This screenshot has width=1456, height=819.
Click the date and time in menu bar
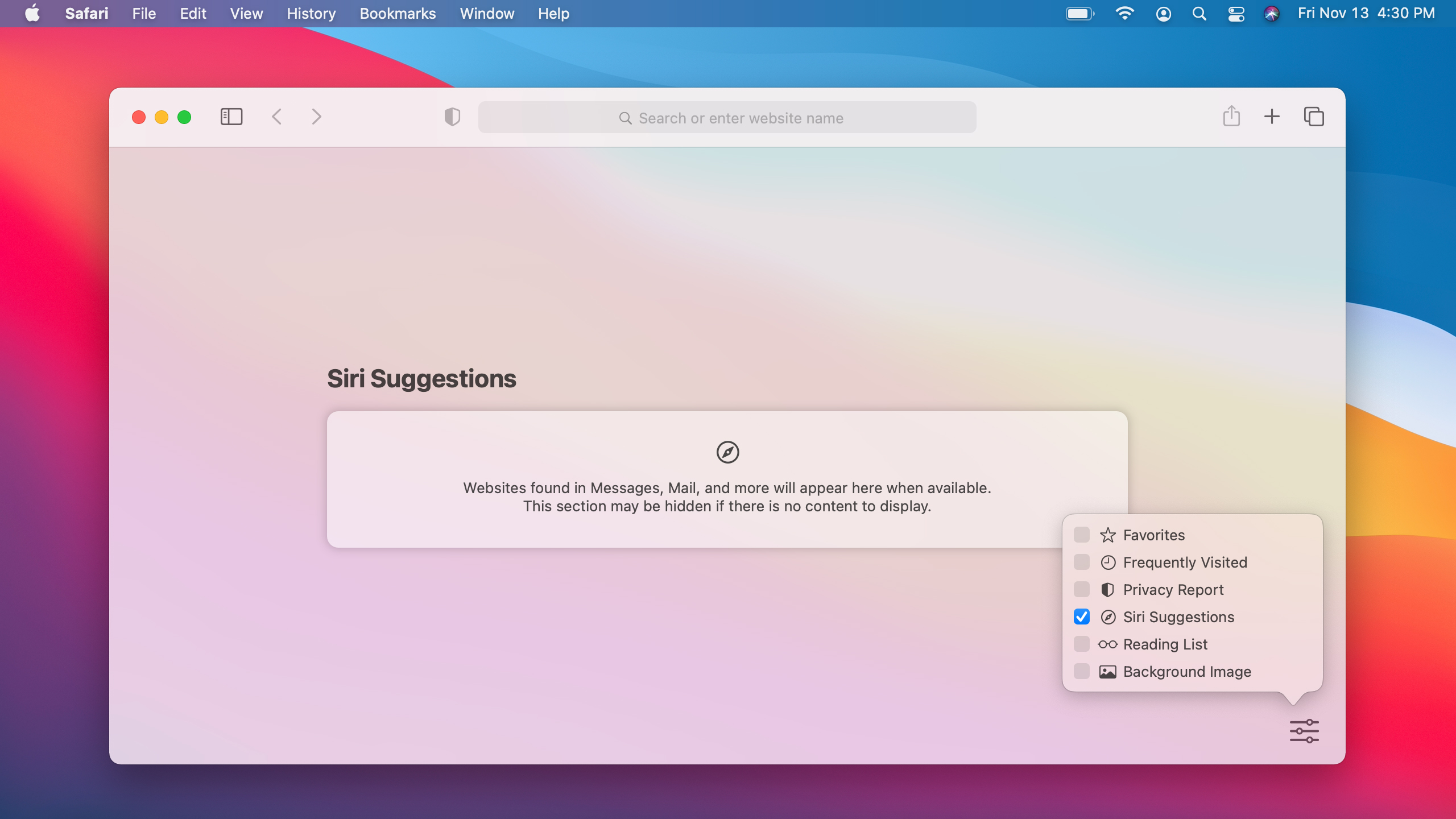click(1366, 13)
